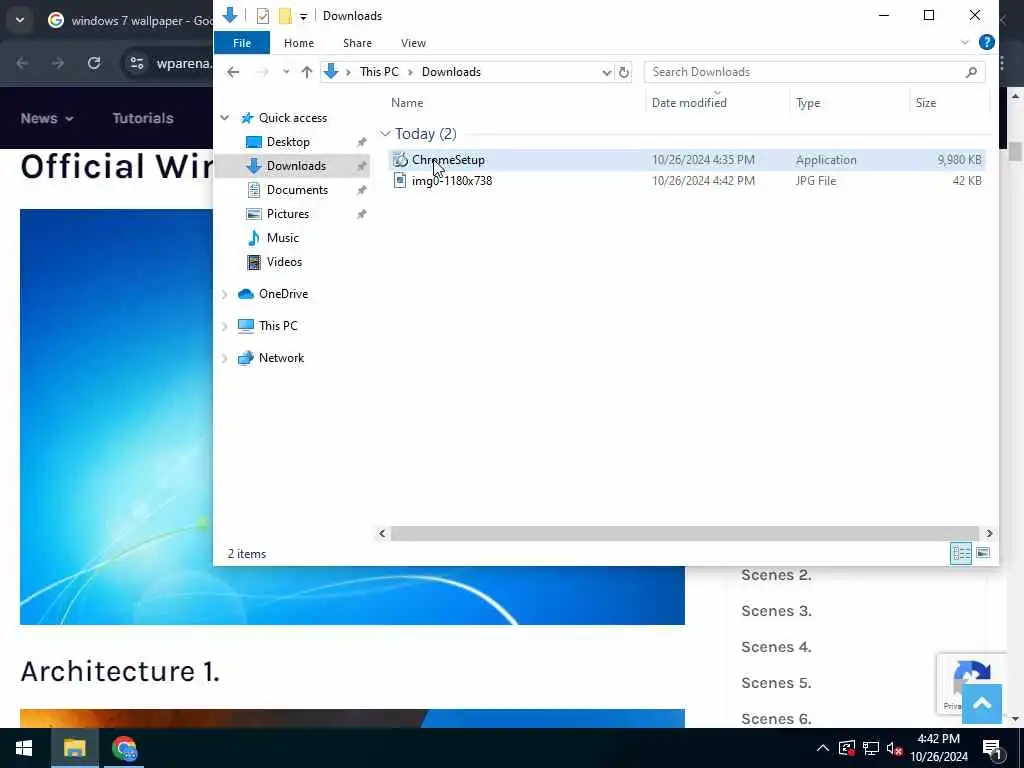Click the search magnifier icon
1024x768 pixels.
(971, 72)
